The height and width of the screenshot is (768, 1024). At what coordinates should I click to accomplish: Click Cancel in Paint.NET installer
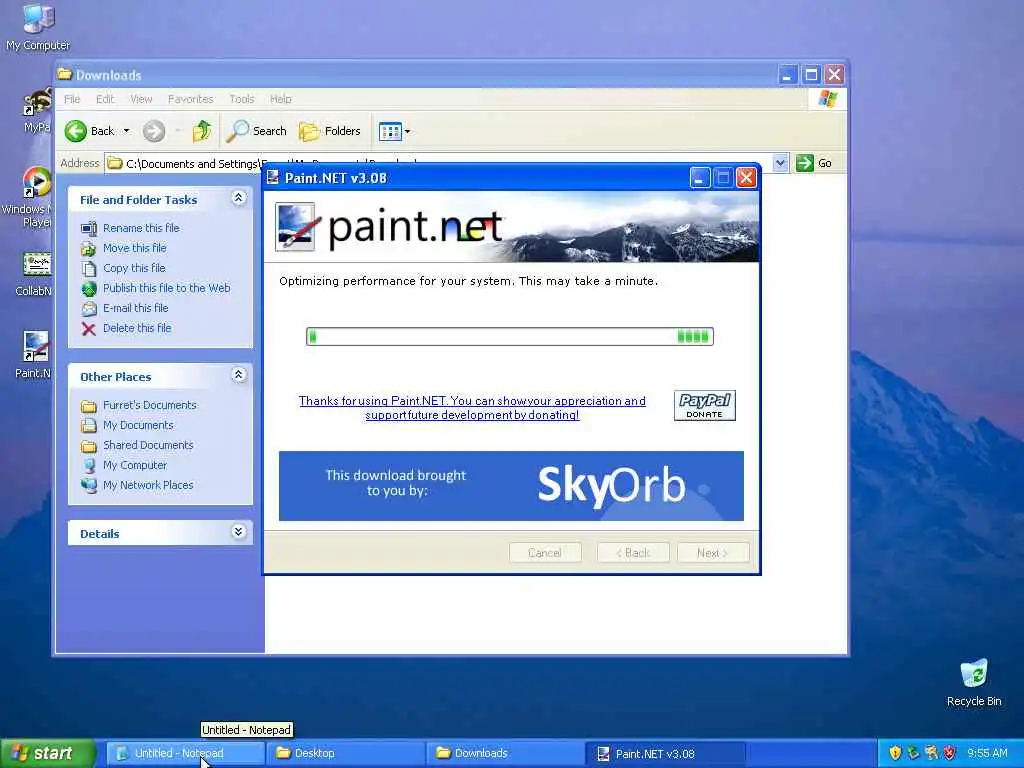pyautogui.click(x=545, y=553)
